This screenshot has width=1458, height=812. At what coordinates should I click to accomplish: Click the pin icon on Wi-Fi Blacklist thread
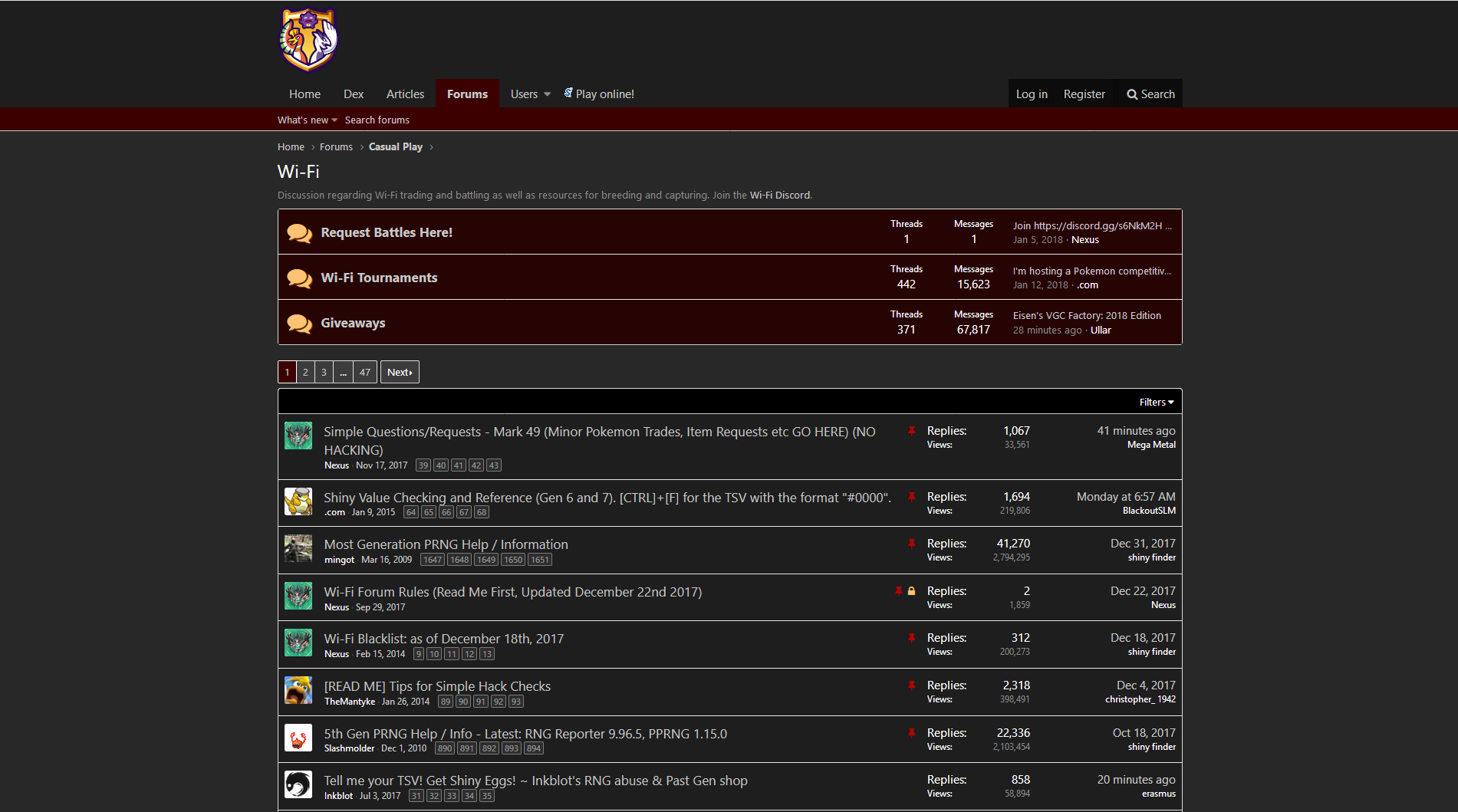[912, 638]
